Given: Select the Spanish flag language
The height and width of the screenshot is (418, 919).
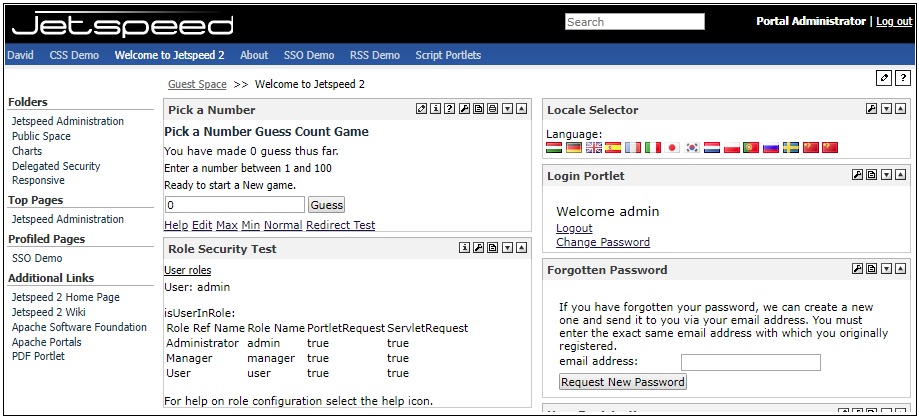Looking at the screenshot, I should coord(613,148).
